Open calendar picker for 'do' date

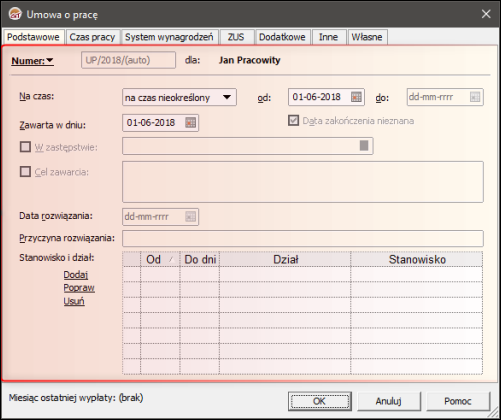point(475,97)
